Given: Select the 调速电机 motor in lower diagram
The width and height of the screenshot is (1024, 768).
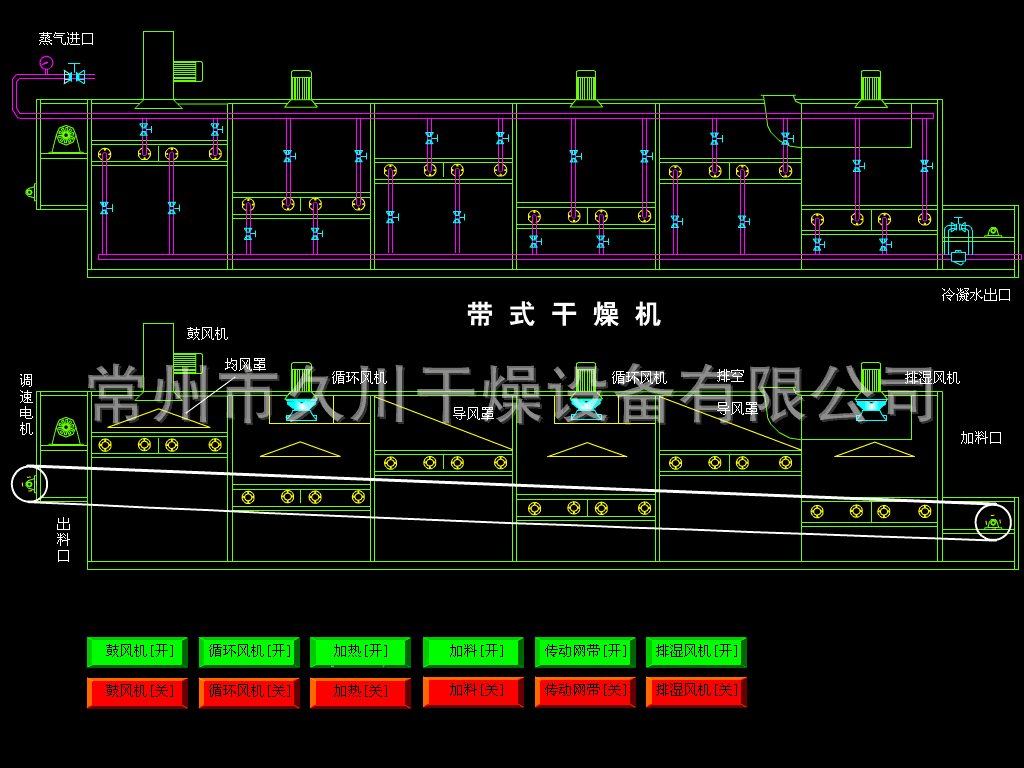Looking at the screenshot, I should 66,430.
